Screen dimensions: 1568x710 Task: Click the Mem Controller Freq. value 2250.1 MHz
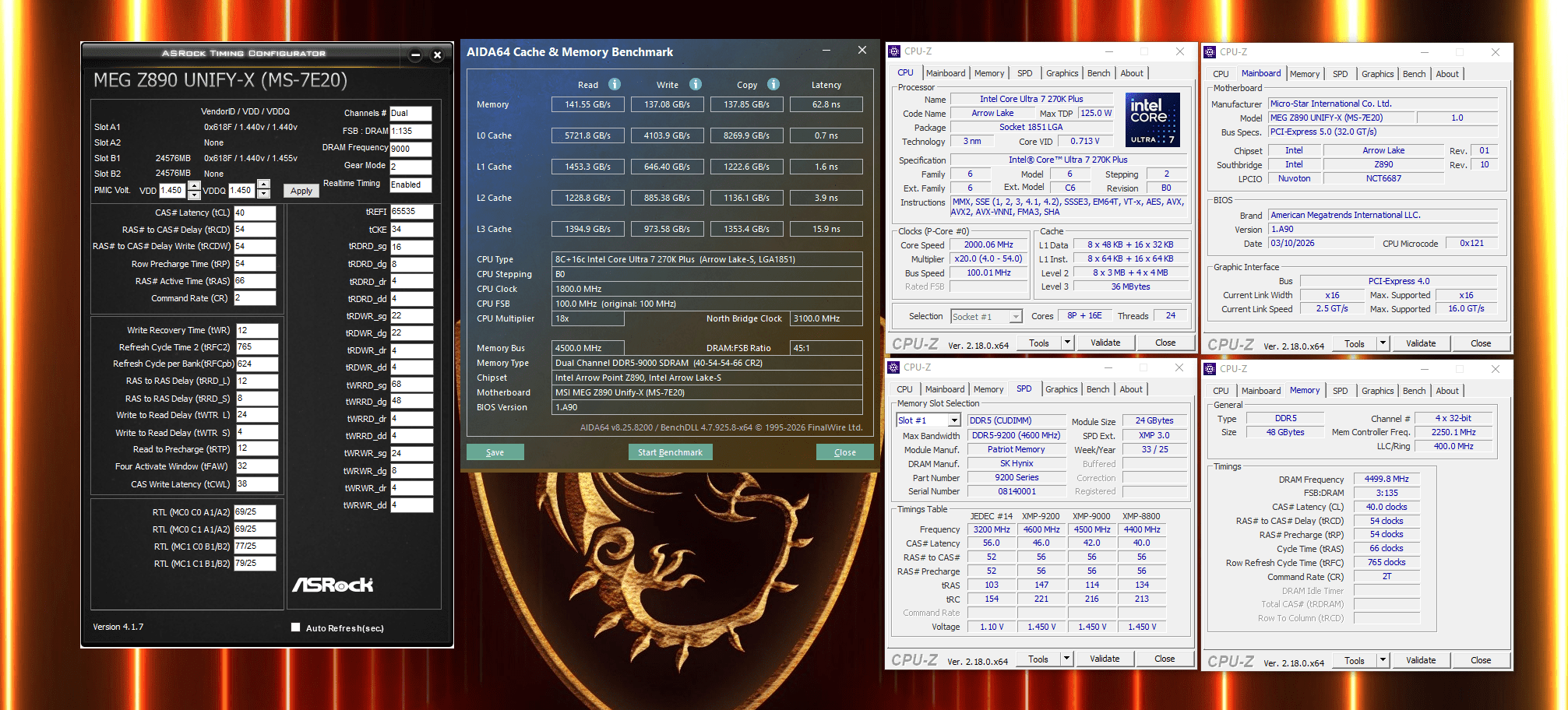[1453, 432]
